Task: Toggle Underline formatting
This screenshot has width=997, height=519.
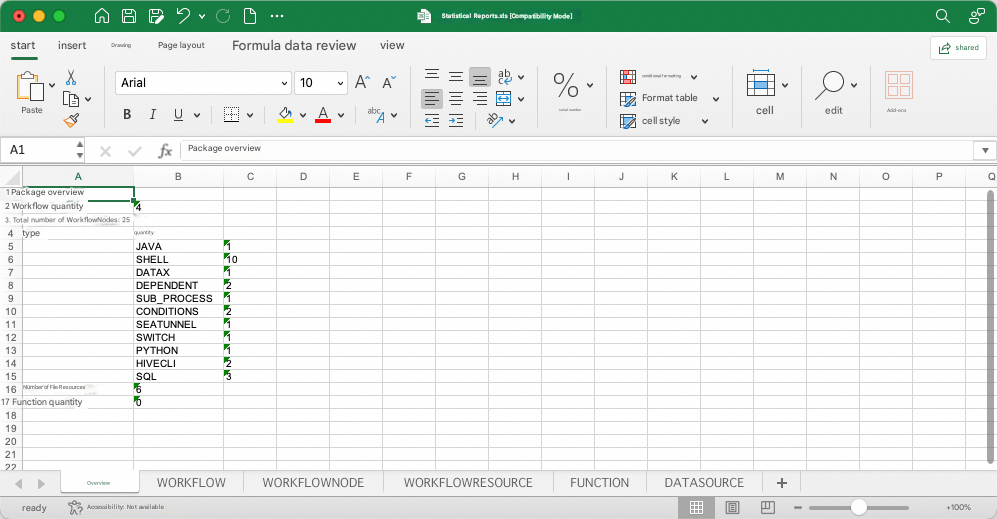Action: [x=179, y=114]
